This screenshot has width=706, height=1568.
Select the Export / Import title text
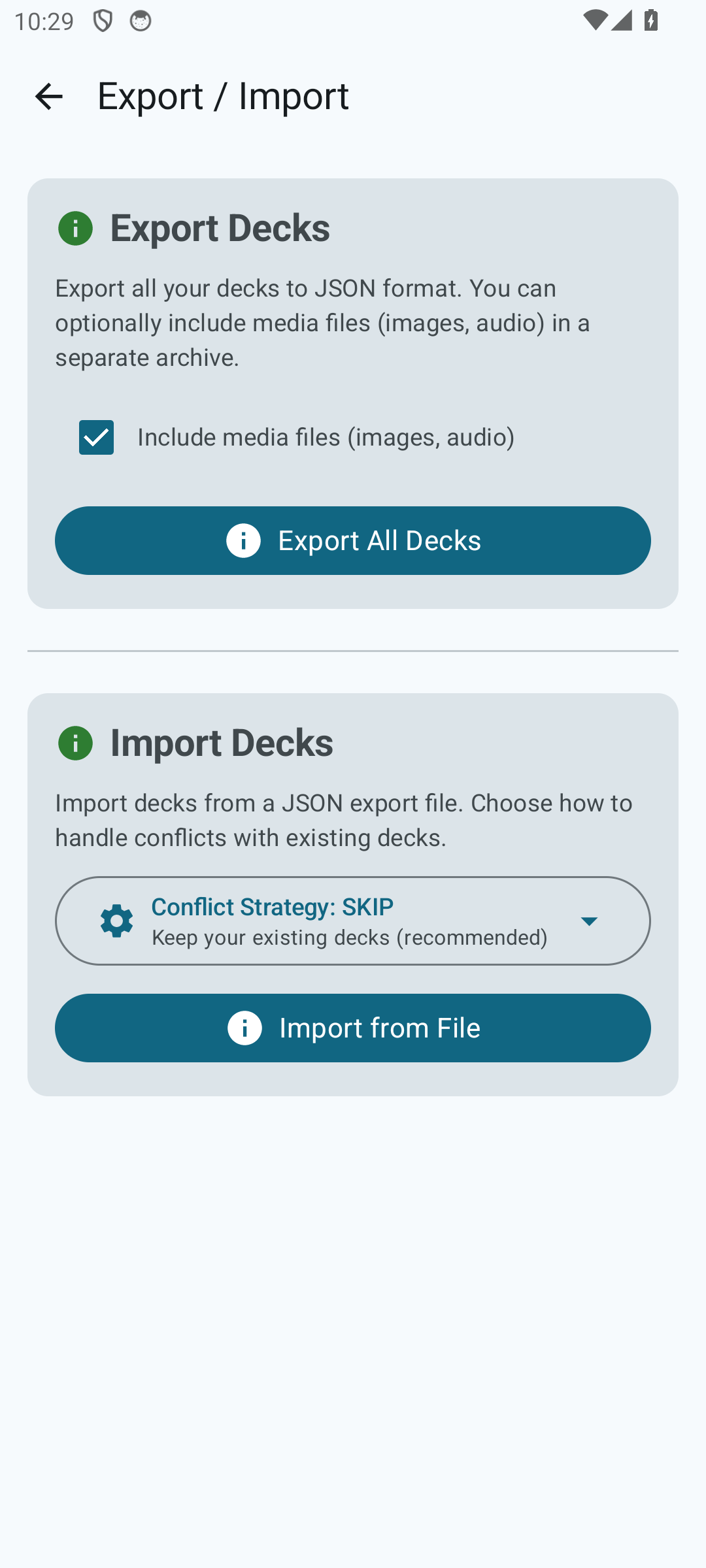[x=223, y=96]
